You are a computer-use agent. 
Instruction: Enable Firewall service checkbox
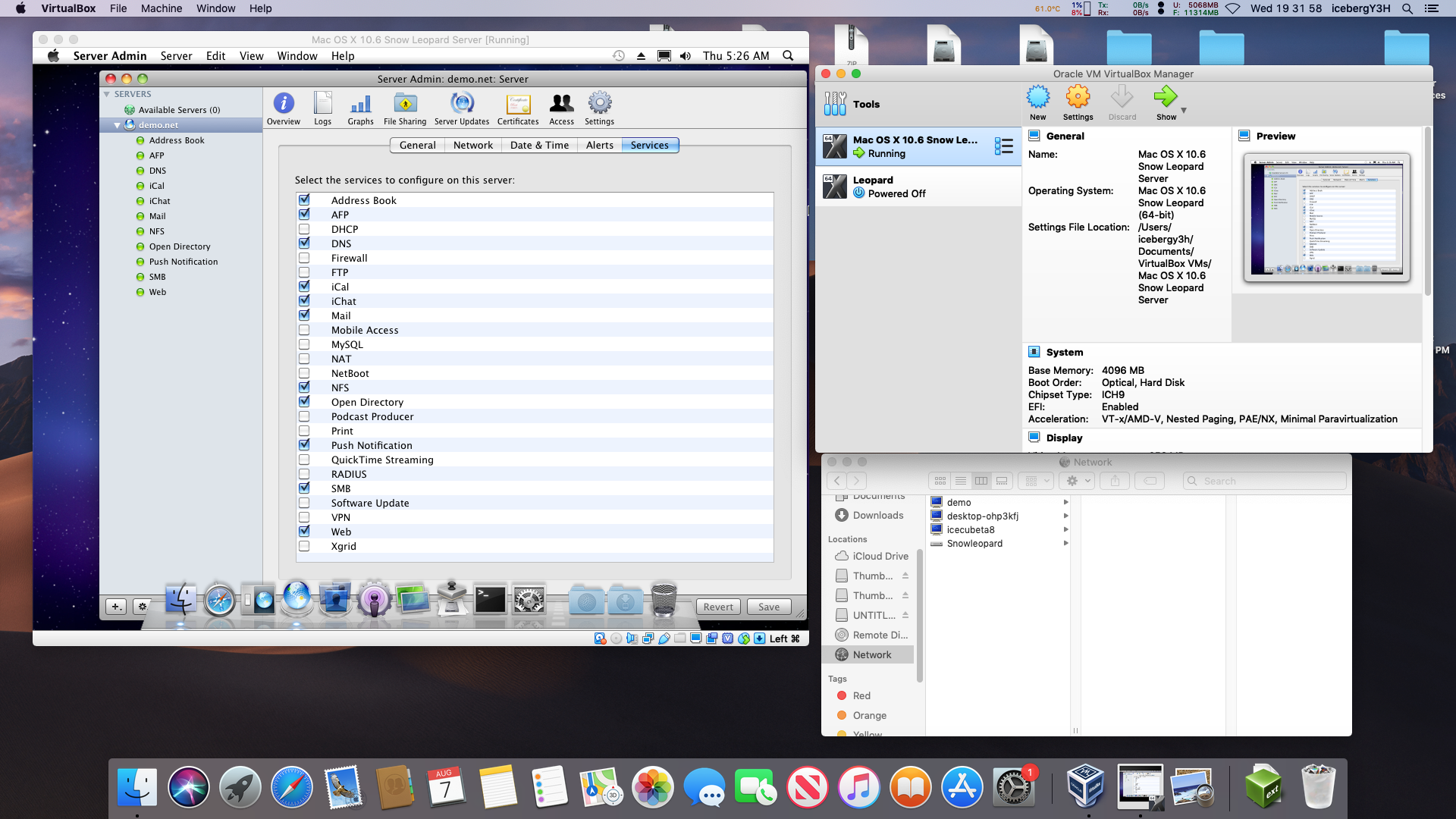click(x=304, y=258)
